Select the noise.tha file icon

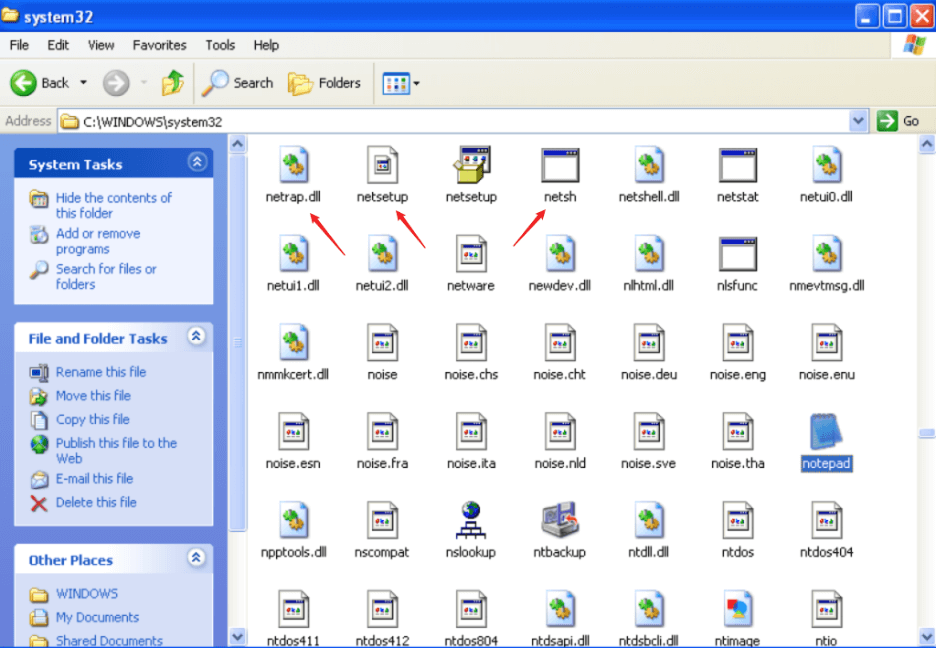click(738, 431)
